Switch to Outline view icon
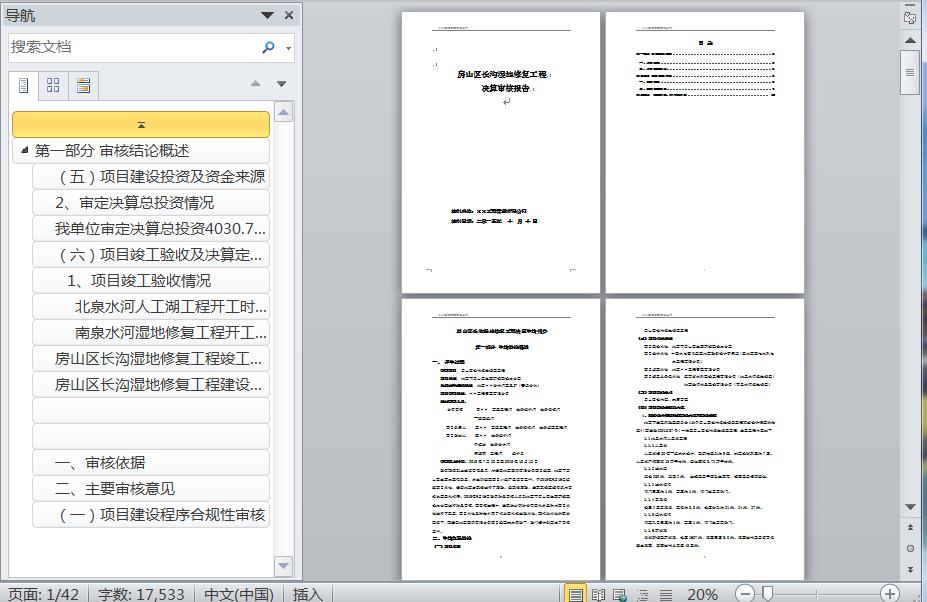 point(642,594)
